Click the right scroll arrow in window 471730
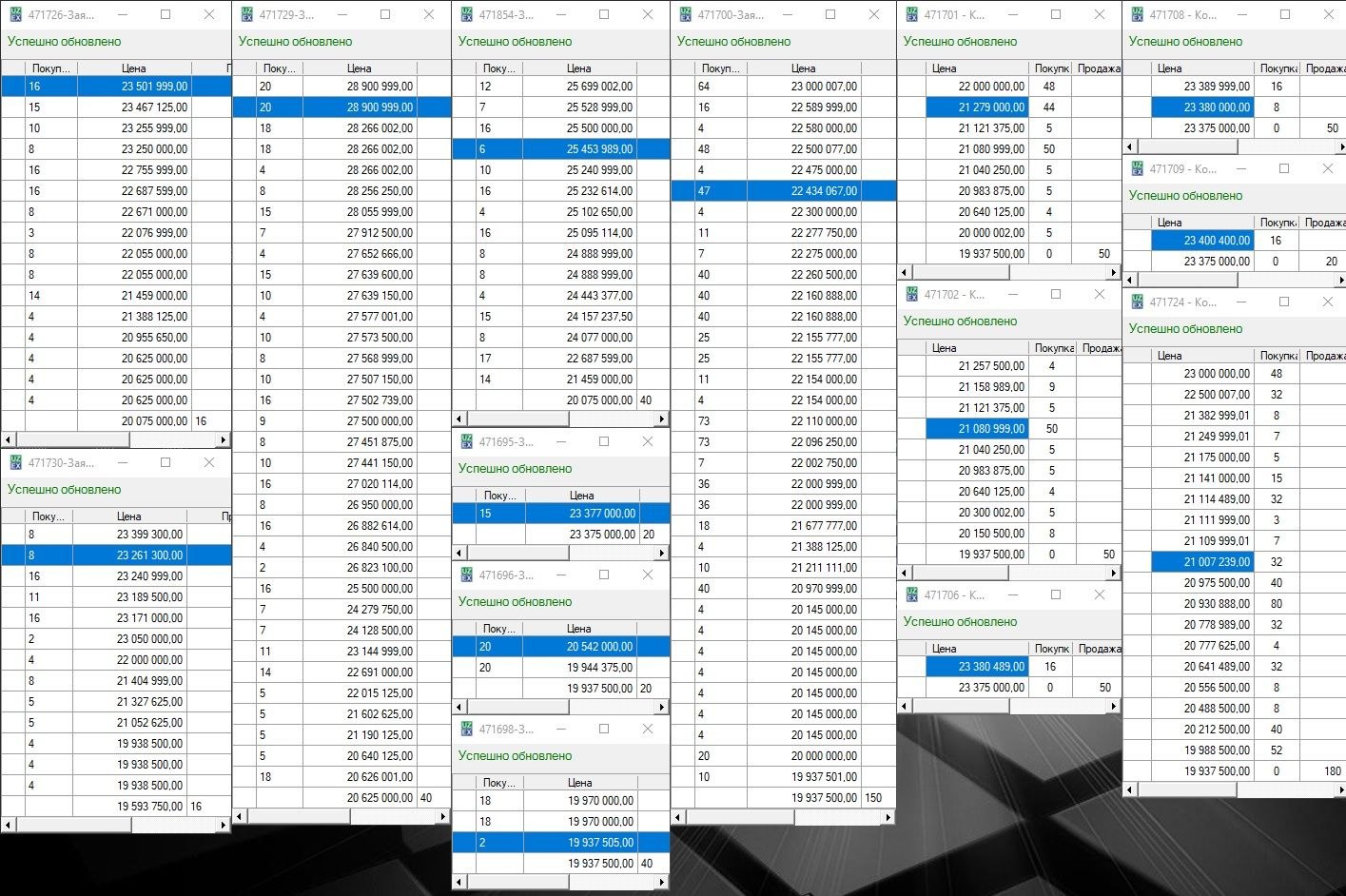This screenshot has height=896, width=1346. tap(224, 826)
